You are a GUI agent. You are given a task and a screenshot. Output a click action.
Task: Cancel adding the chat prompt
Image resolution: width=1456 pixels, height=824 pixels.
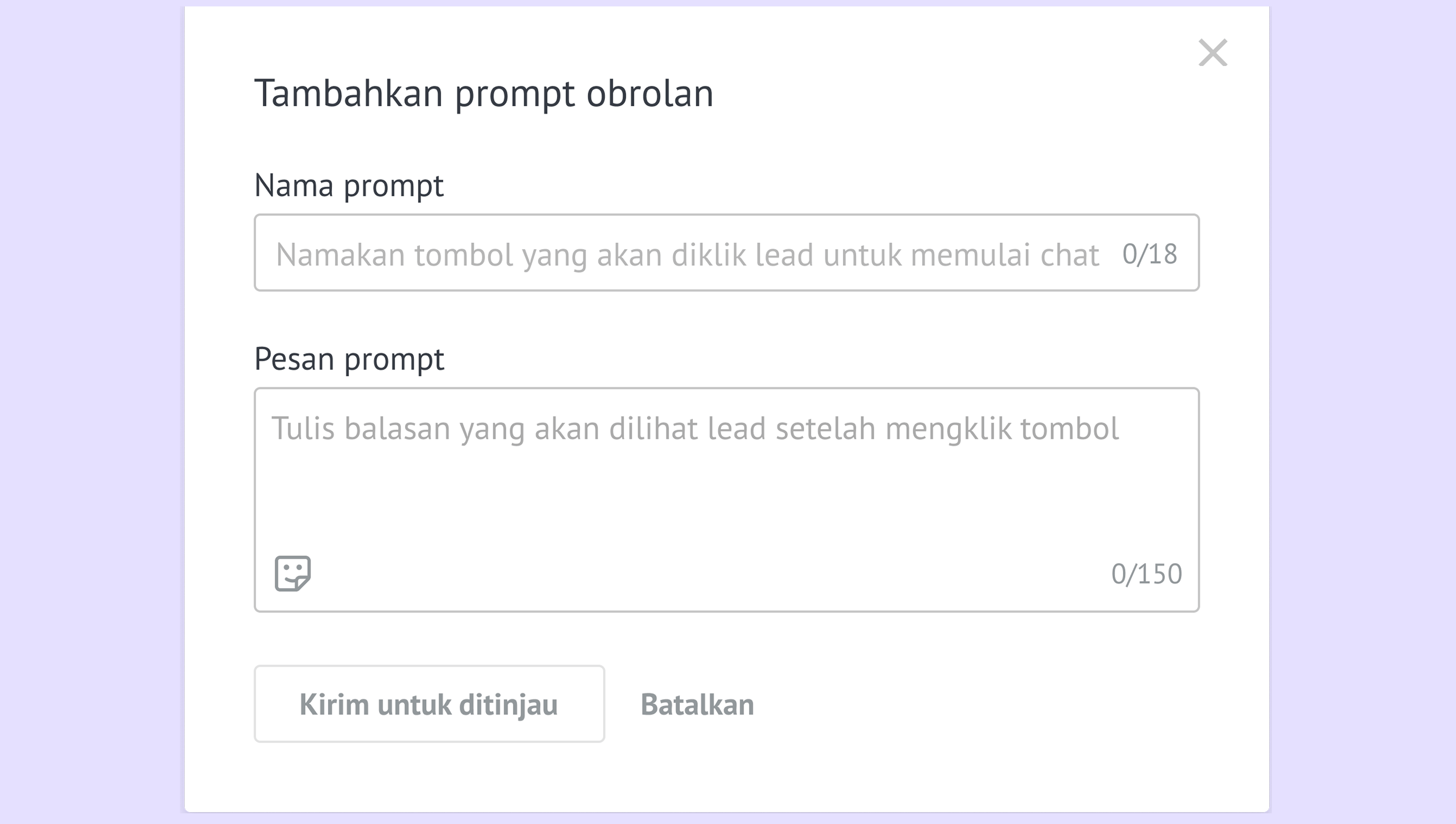697,705
